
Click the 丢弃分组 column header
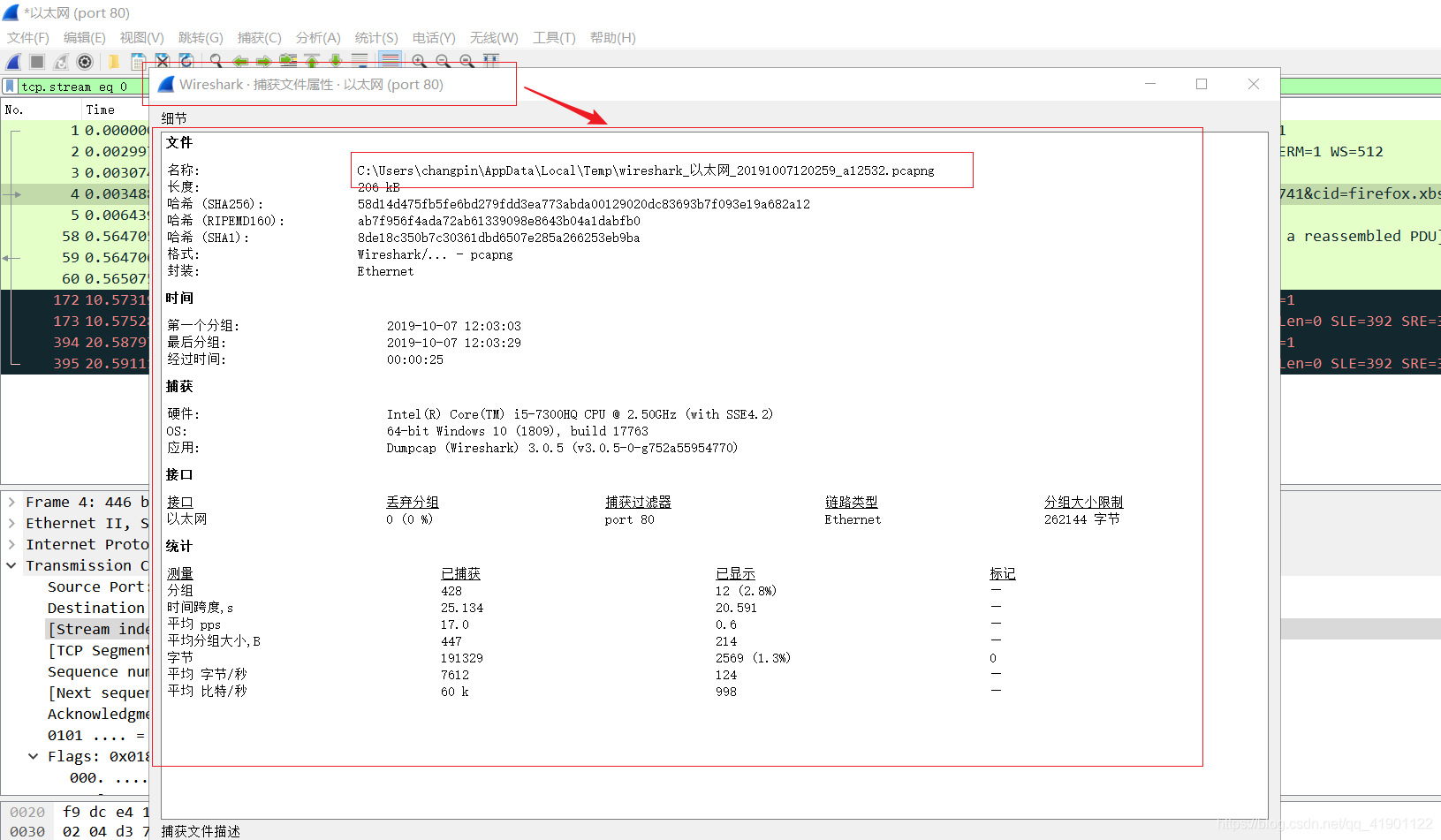(413, 502)
